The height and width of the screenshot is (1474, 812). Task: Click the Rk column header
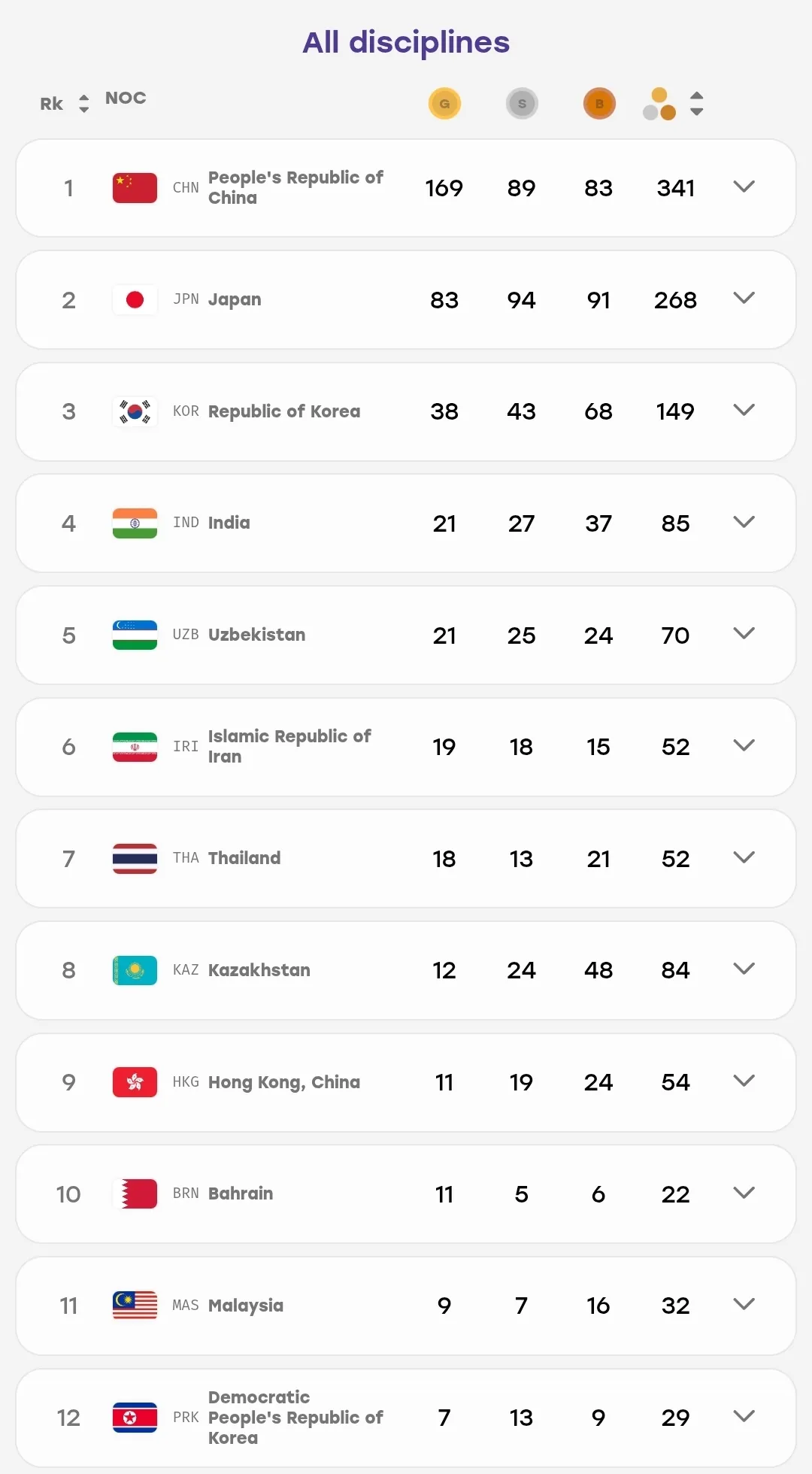click(x=51, y=104)
